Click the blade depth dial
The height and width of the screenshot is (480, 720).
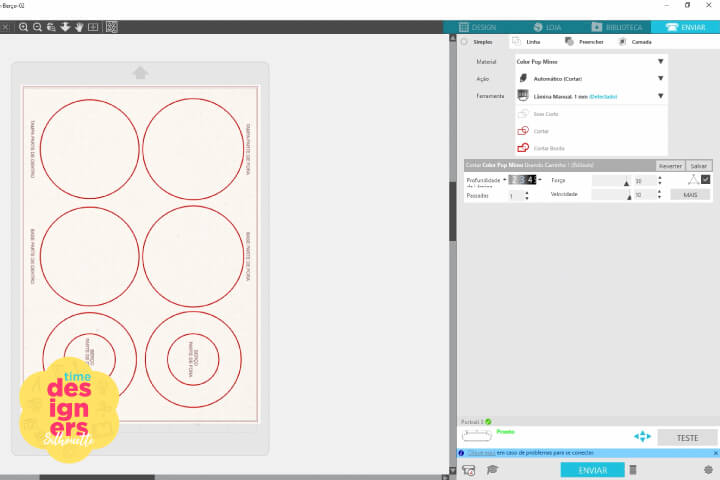(x=523, y=180)
